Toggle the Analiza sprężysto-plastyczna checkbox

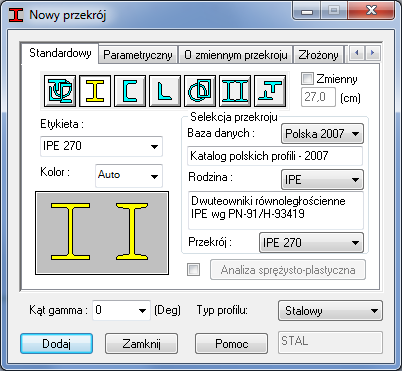click(193, 269)
